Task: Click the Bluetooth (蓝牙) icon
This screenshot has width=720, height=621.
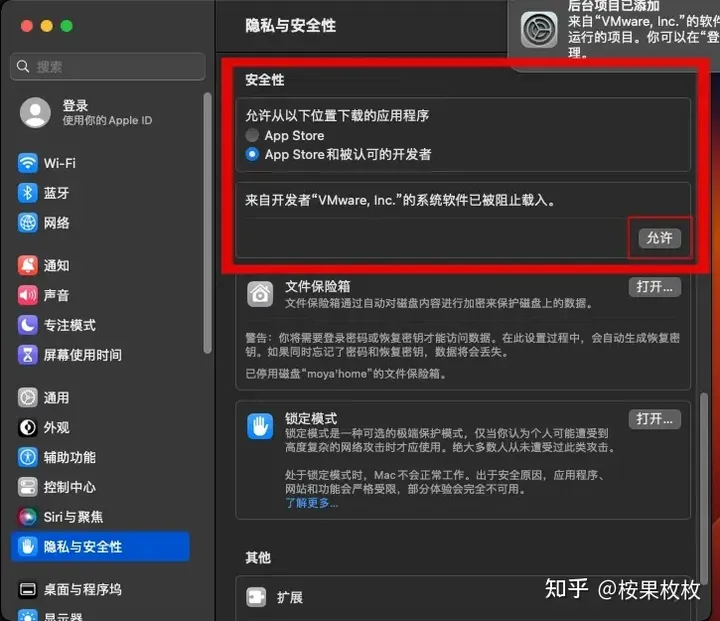Action: [28, 193]
